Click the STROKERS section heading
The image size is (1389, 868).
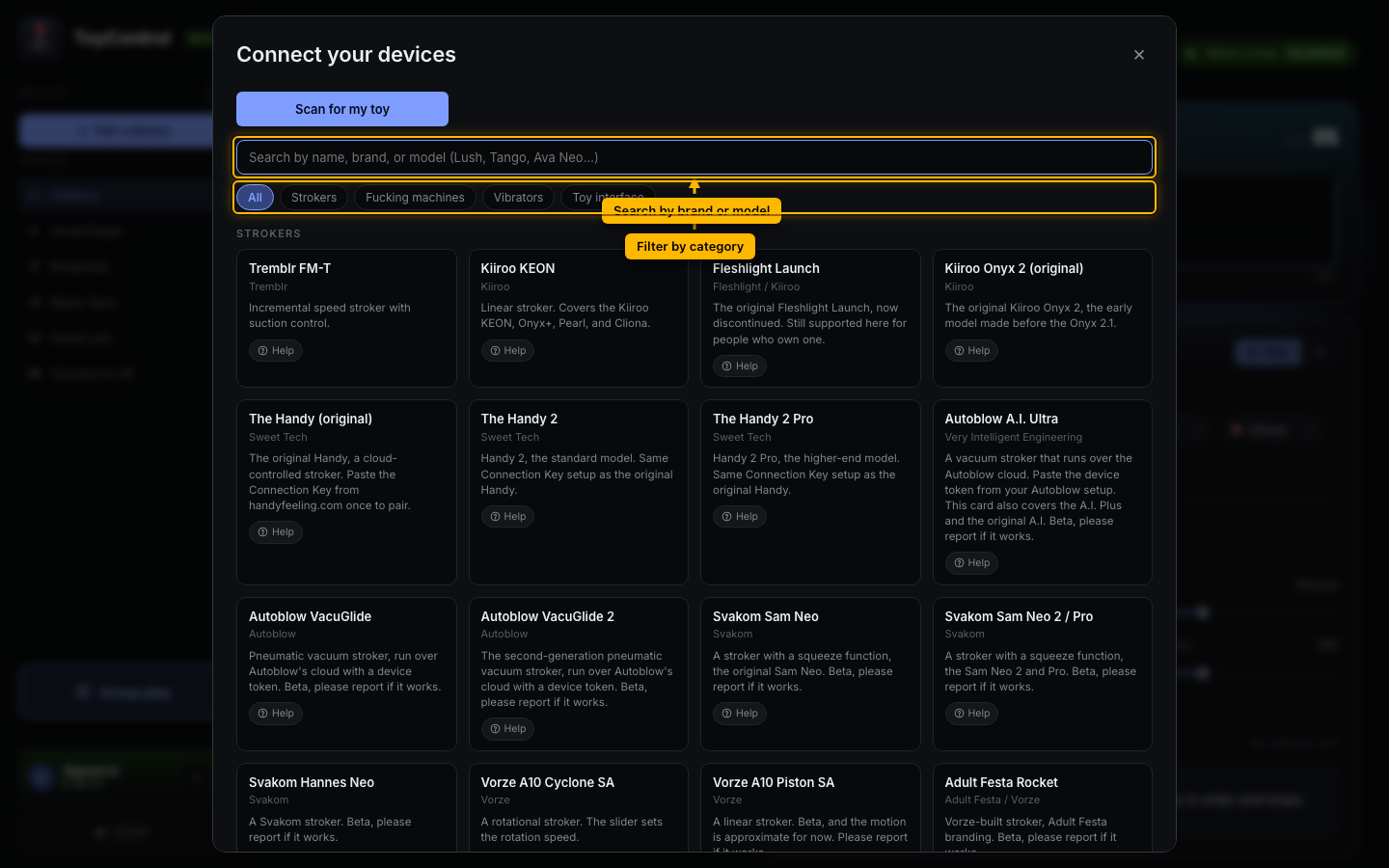point(269,233)
